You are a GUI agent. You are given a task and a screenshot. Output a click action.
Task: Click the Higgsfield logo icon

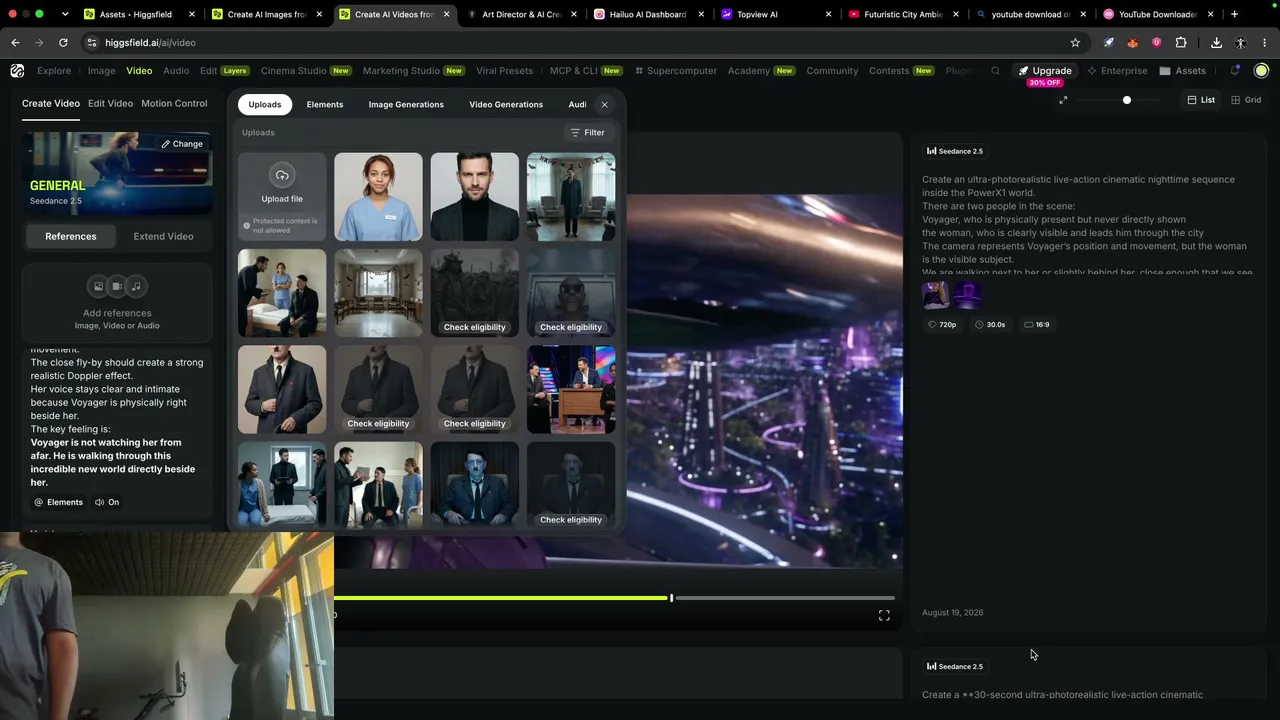tap(17, 71)
